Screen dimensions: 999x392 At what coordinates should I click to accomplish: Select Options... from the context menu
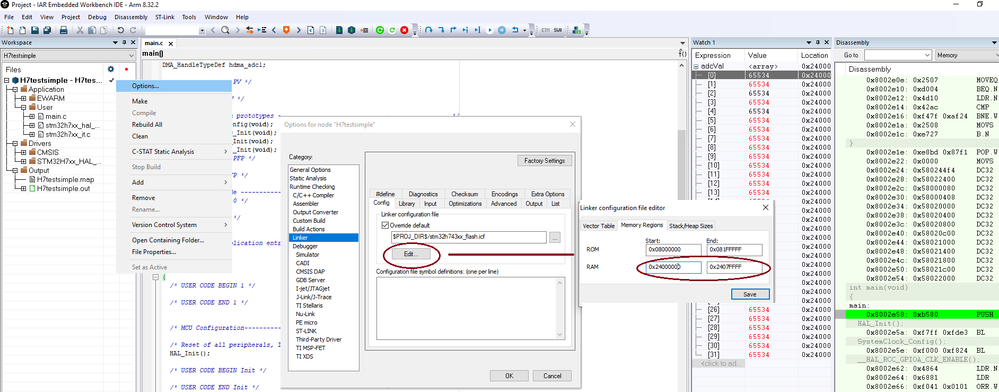point(174,85)
